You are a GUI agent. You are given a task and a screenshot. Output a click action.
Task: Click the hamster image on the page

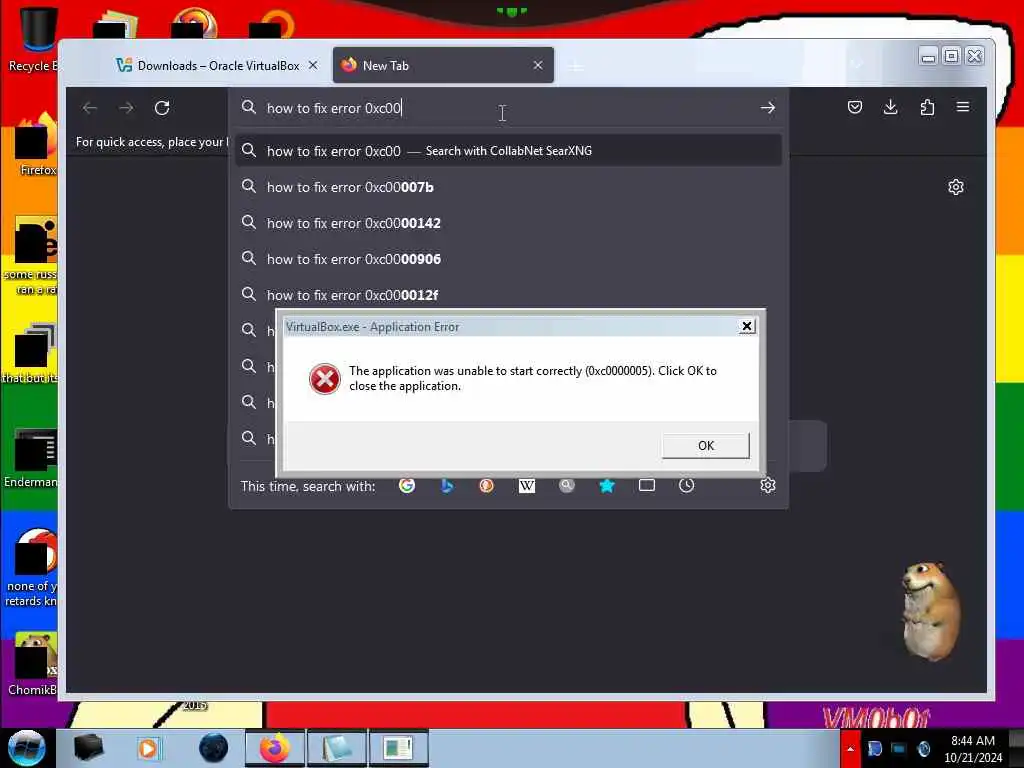click(x=930, y=611)
